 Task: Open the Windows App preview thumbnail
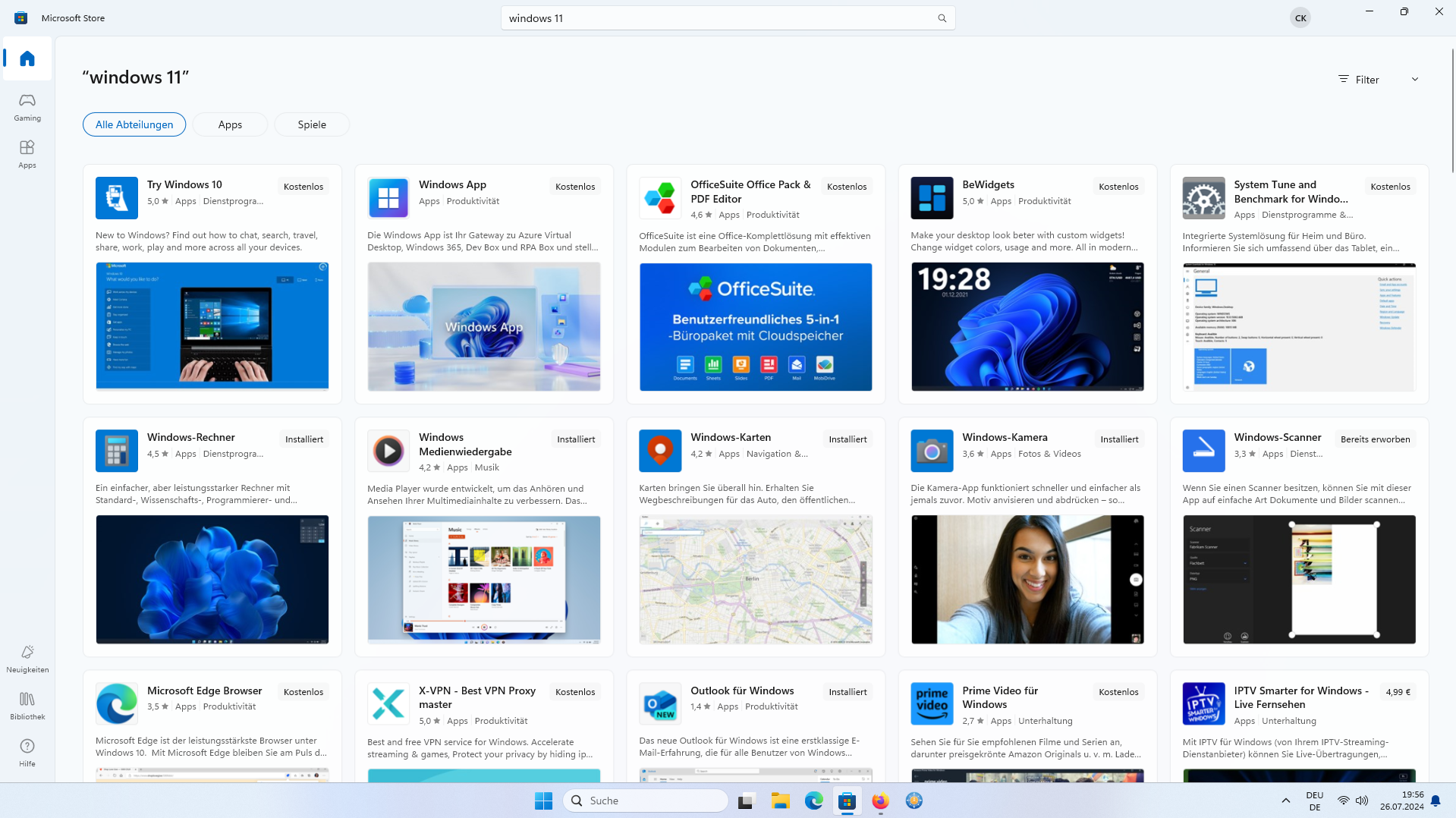484,327
